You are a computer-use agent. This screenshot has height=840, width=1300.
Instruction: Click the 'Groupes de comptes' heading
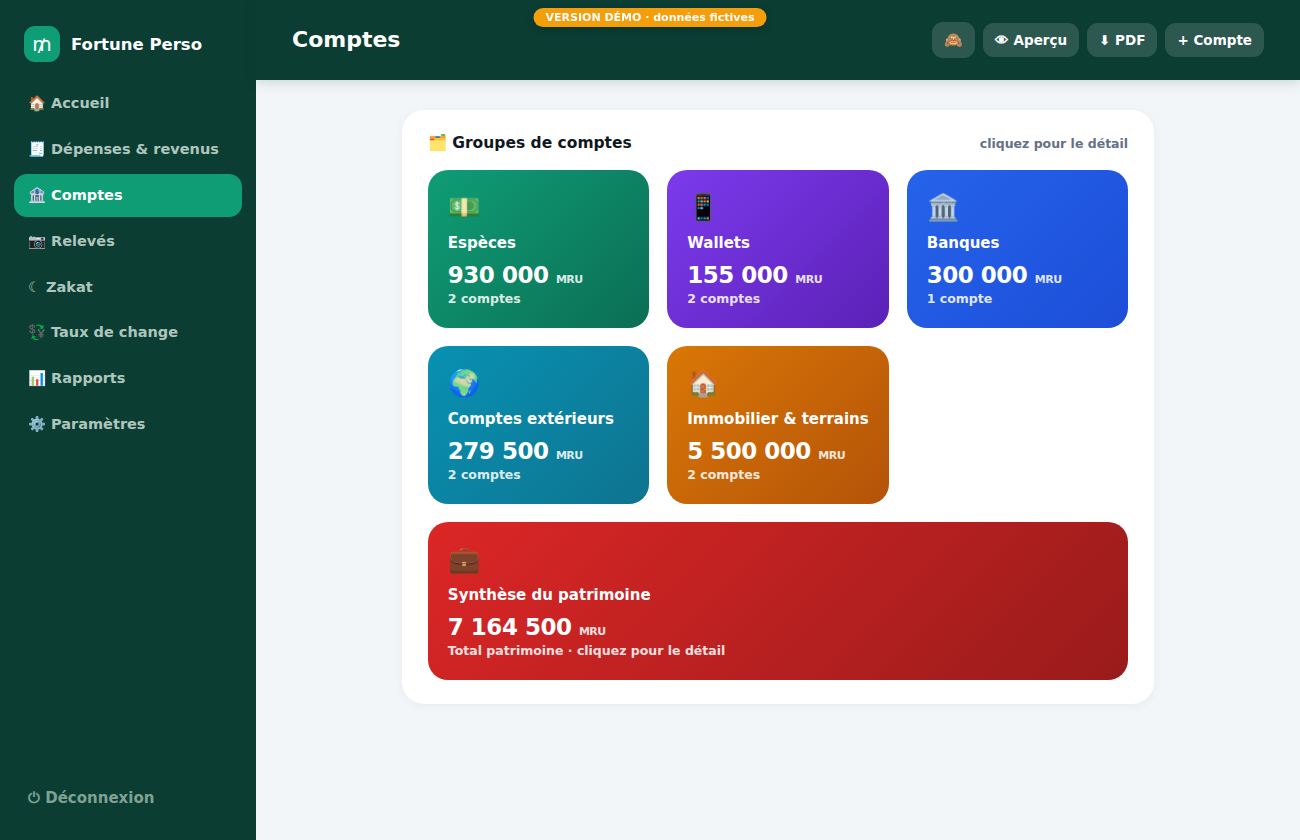tap(542, 143)
